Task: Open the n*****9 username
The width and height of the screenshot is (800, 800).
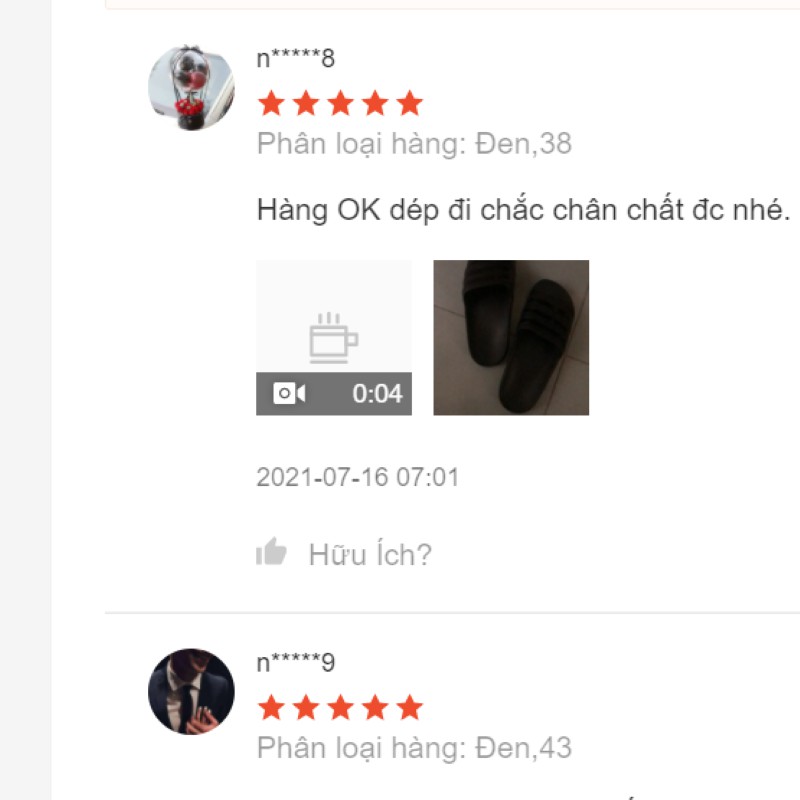Action: tap(295, 662)
